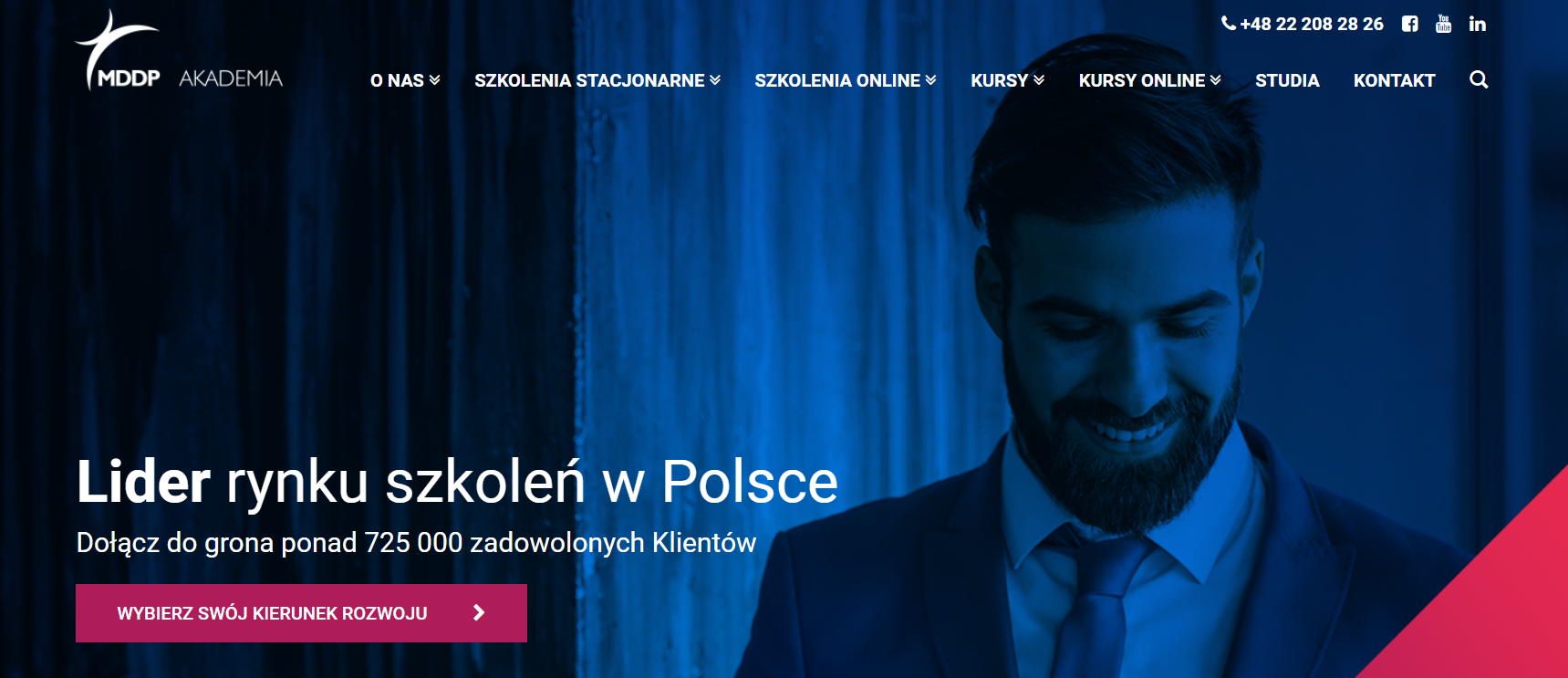Click the MDDP Akademia logo
The height and width of the screenshot is (678, 1568).
point(179,50)
